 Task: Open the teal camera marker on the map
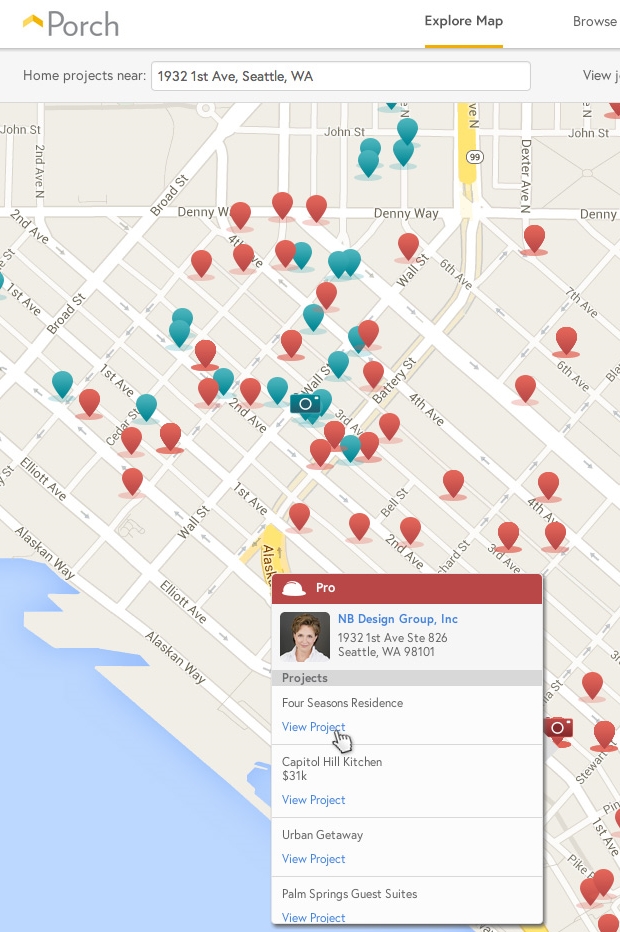coord(305,403)
